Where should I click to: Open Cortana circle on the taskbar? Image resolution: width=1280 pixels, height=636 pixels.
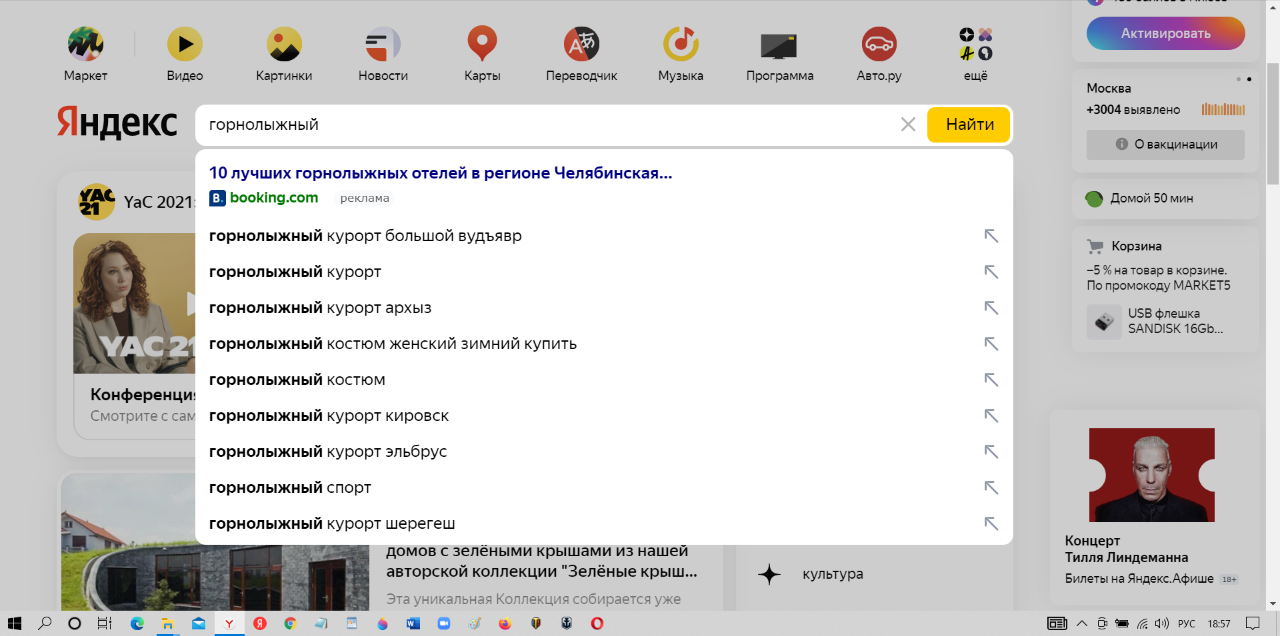74,623
